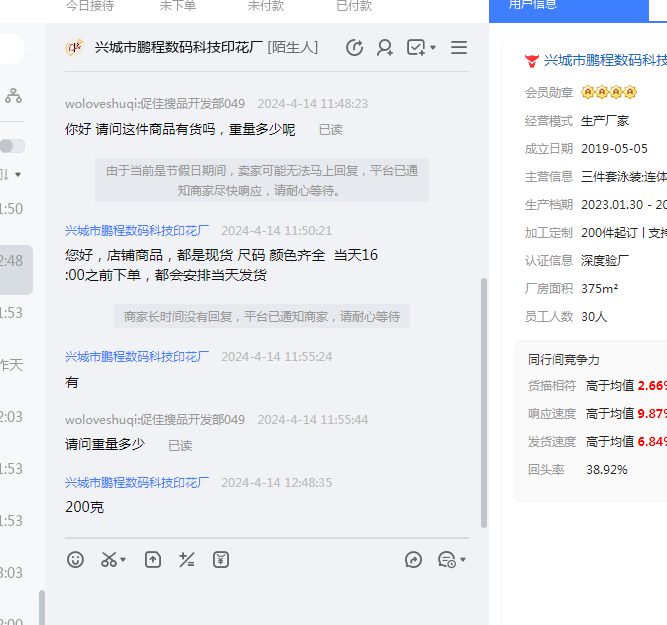Open the 用户信息 tab
Viewport: 667px width, 625px height.
(x=533, y=5)
